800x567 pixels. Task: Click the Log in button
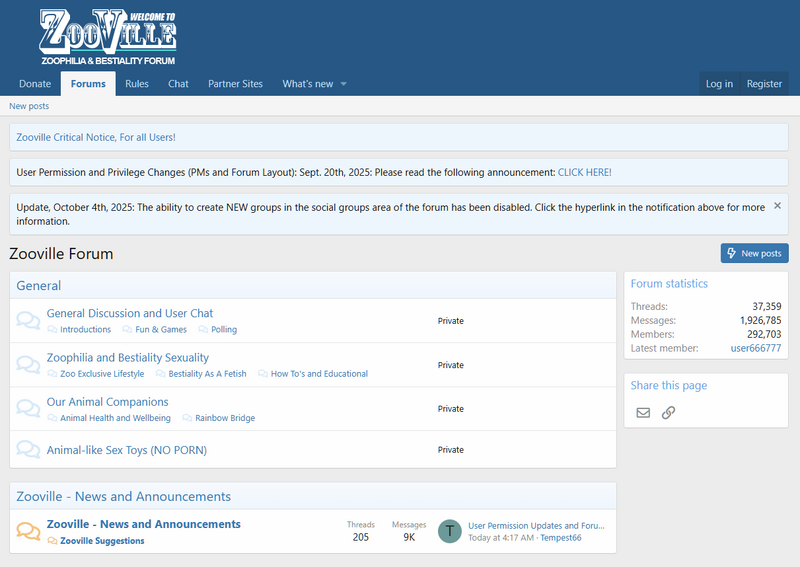coord(719,84)
